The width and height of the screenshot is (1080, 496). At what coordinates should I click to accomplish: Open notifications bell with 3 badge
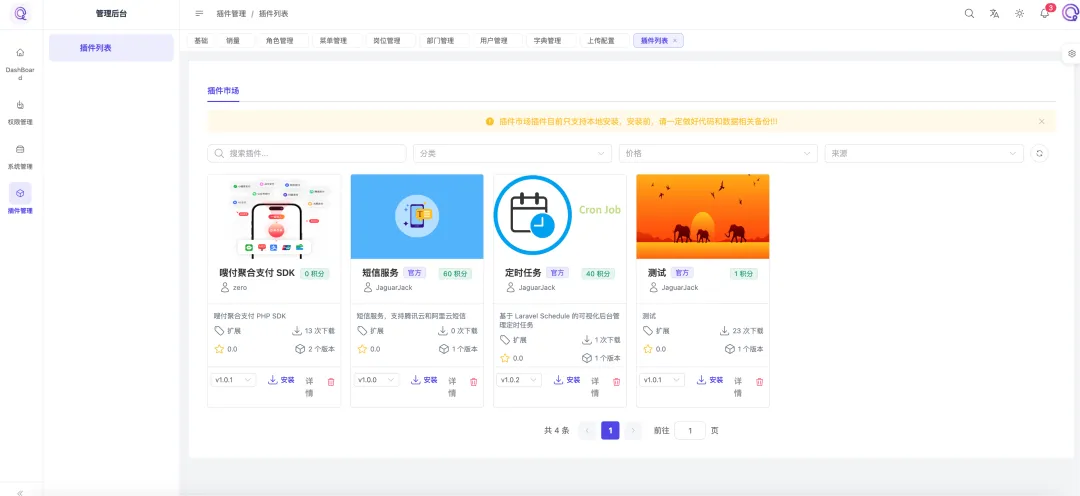1045,13
